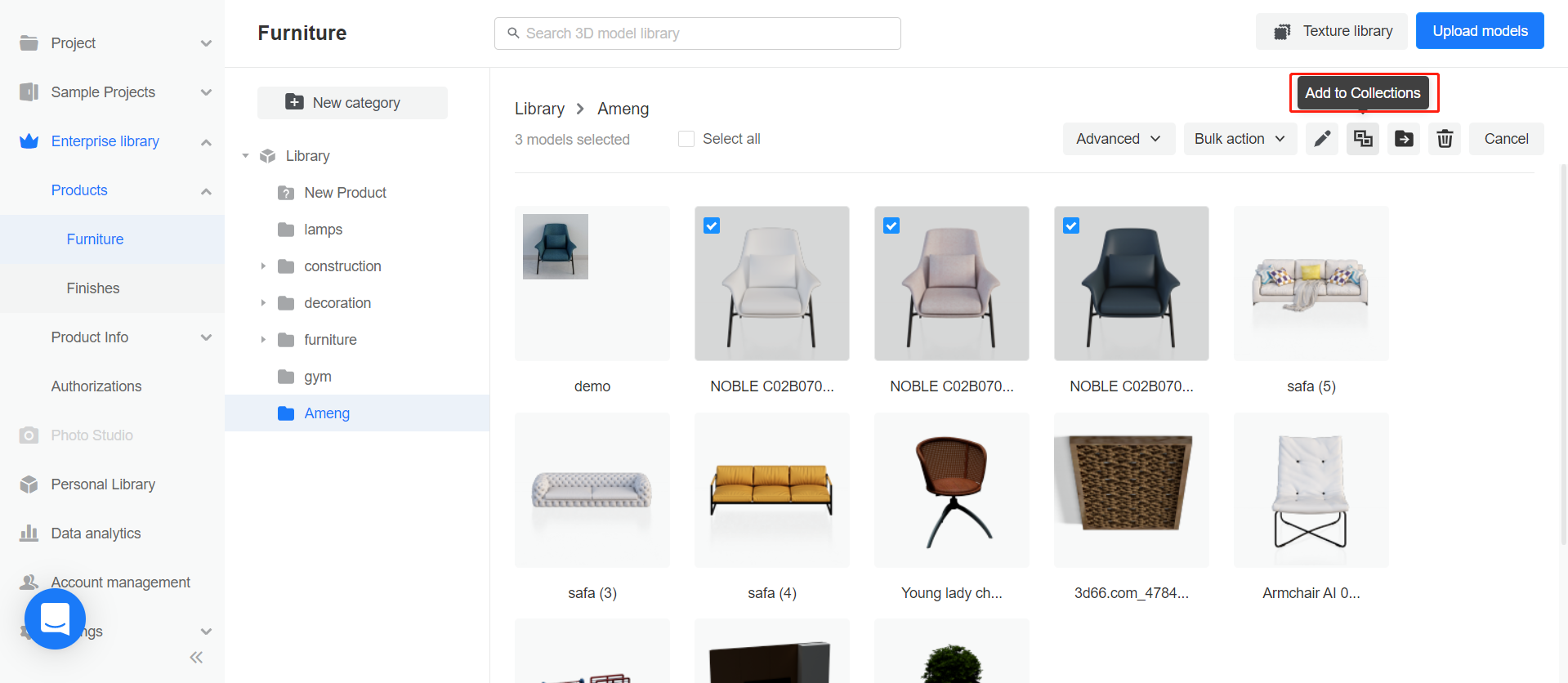
Task: Open Data analytics menu label
Action: tap(96, 533)
